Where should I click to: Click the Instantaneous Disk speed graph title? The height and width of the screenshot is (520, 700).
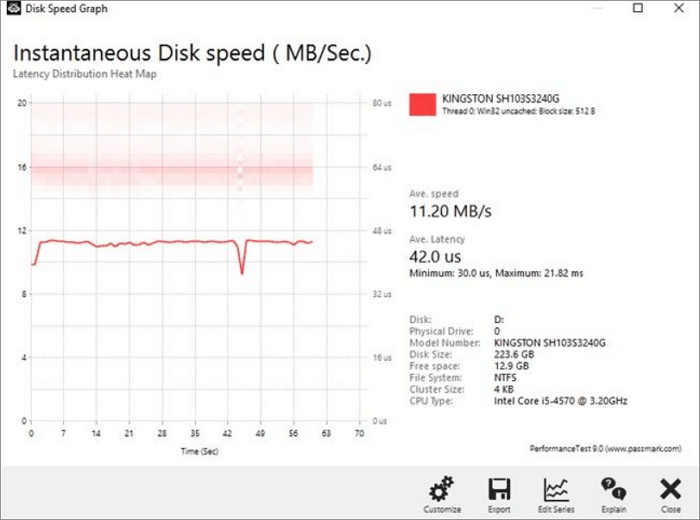[192, 53]
